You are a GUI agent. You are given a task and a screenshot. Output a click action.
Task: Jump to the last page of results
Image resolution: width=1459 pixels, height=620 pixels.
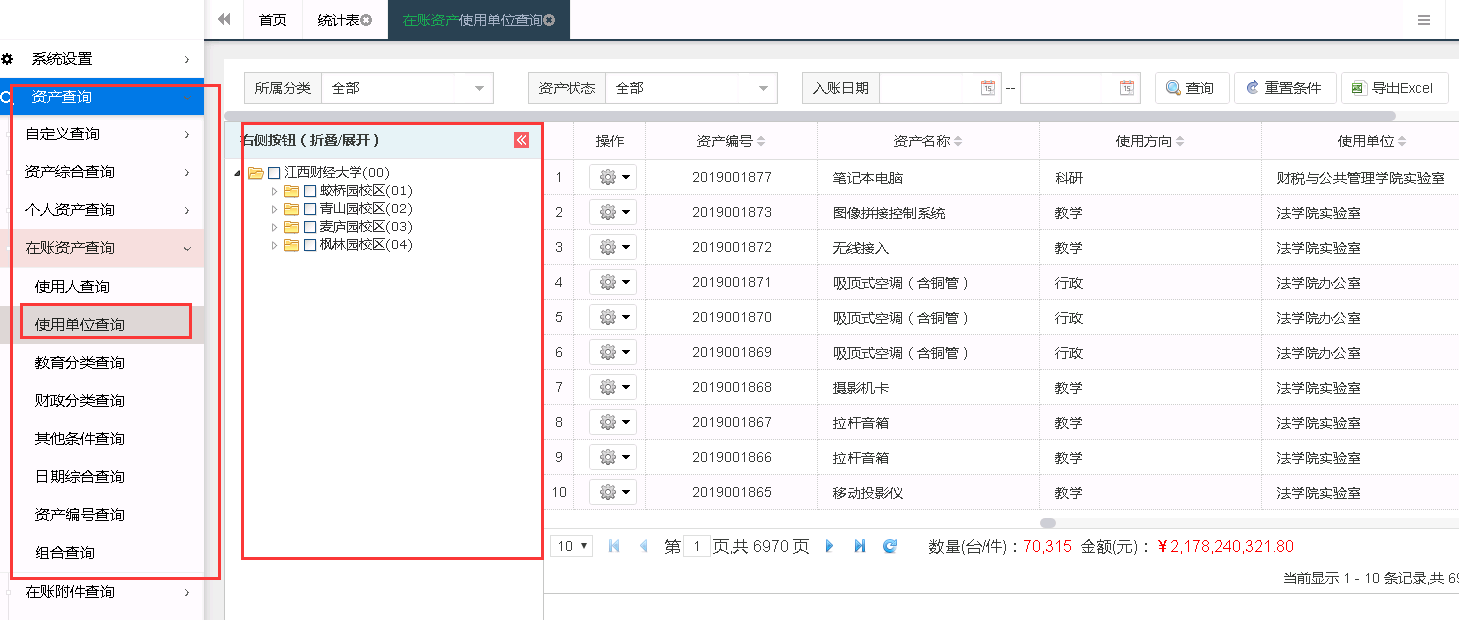click(x=859, y=546)
